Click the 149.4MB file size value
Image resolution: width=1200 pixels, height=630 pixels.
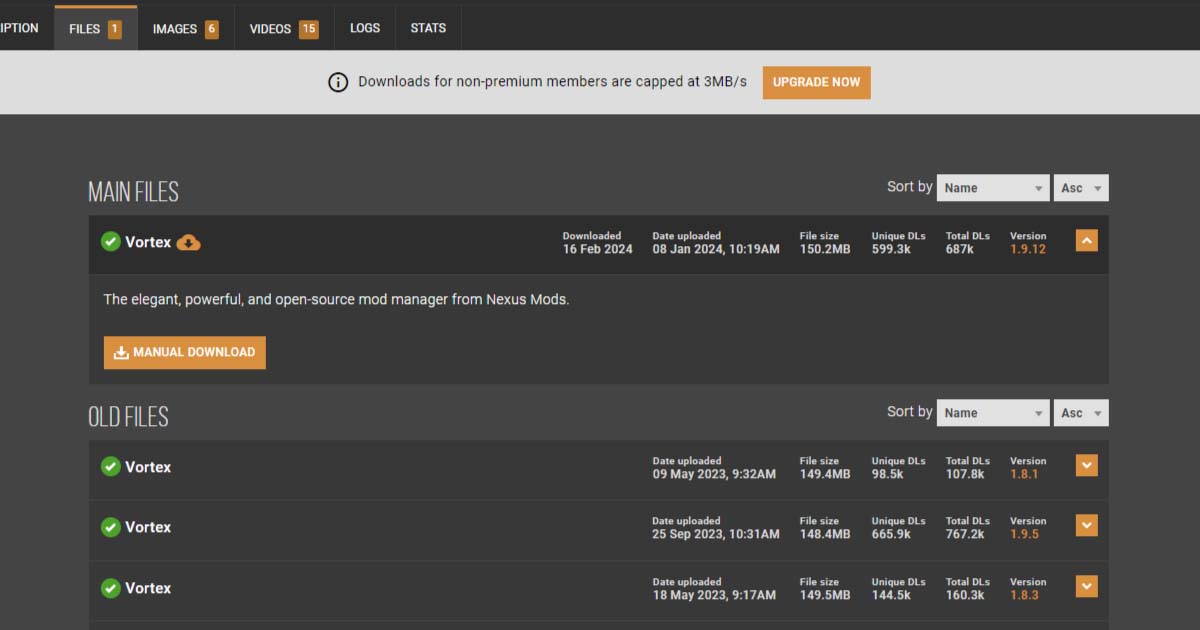point(825,474)
